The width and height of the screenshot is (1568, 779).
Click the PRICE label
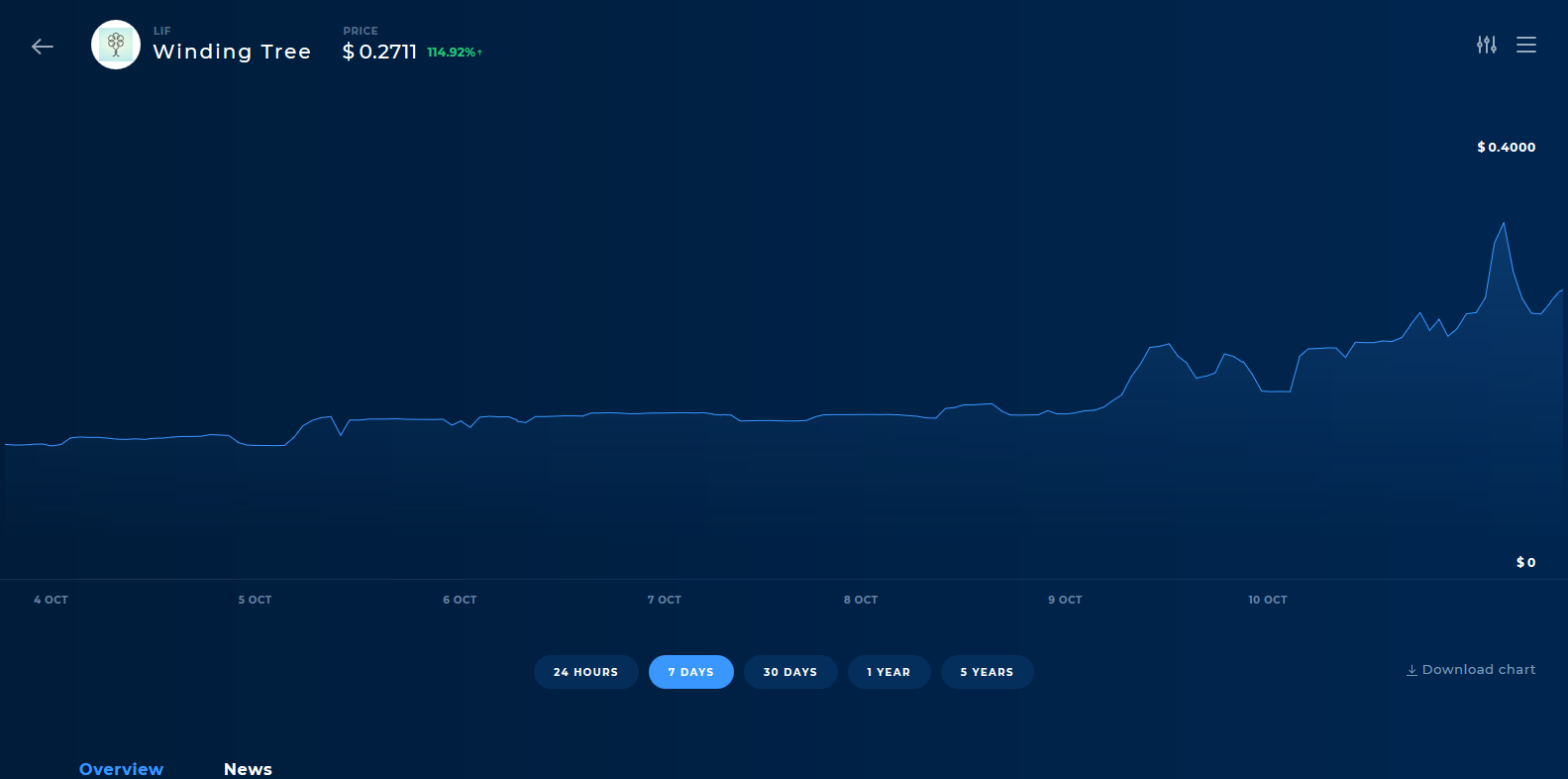[x=361, y=31]
